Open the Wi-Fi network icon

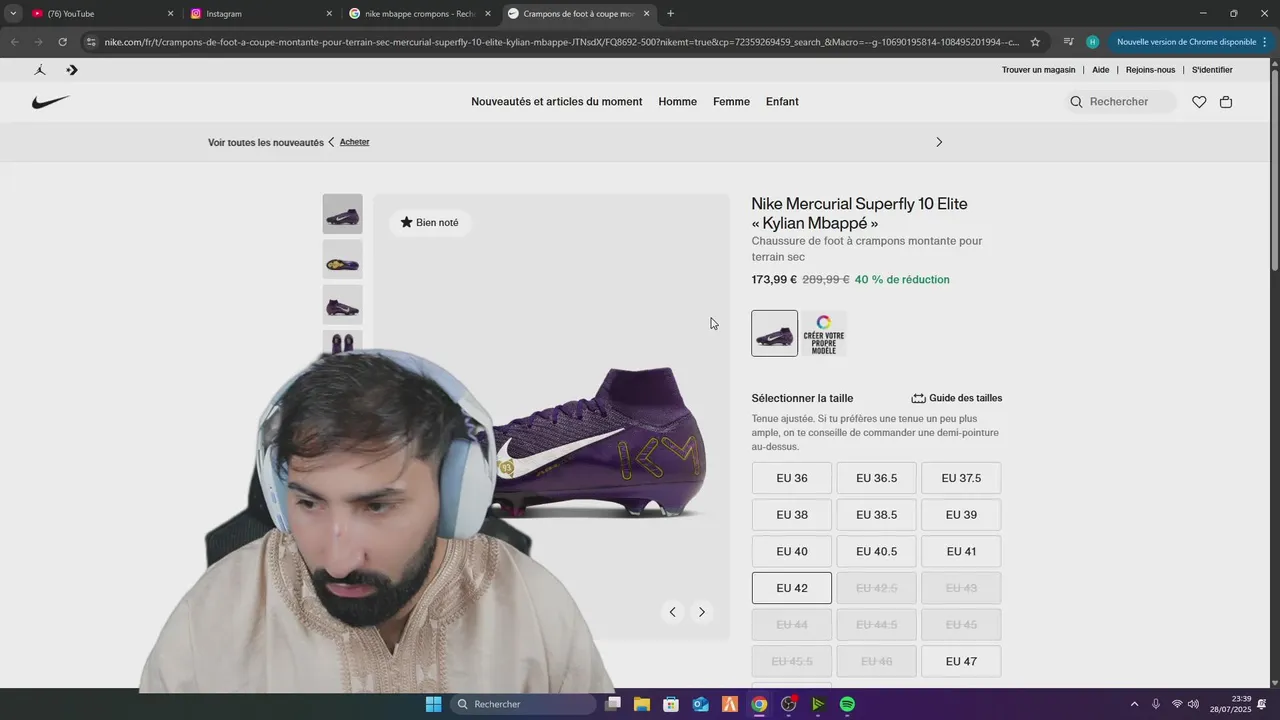(1177, 704)
